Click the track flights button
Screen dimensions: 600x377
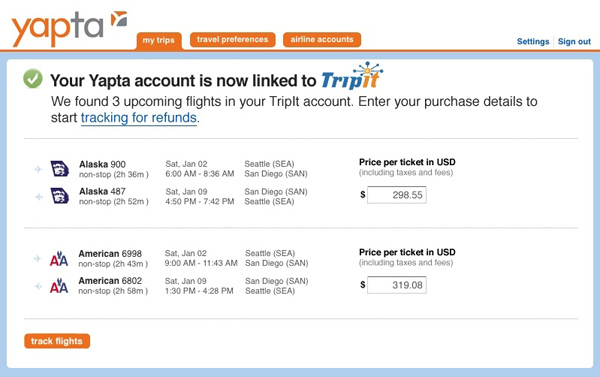coord(57,341)
